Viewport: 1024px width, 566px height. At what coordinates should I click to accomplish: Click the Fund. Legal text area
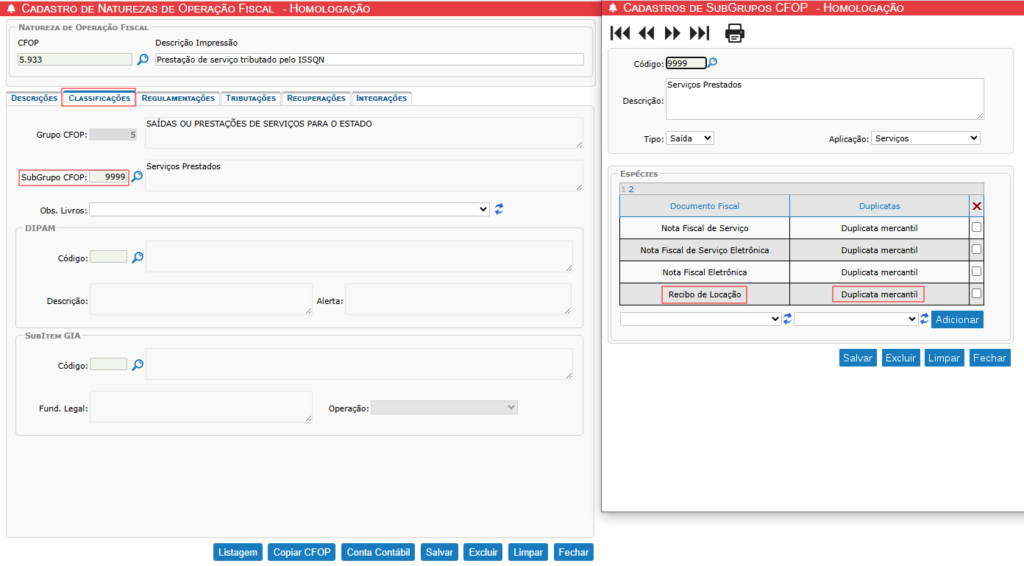201,407
